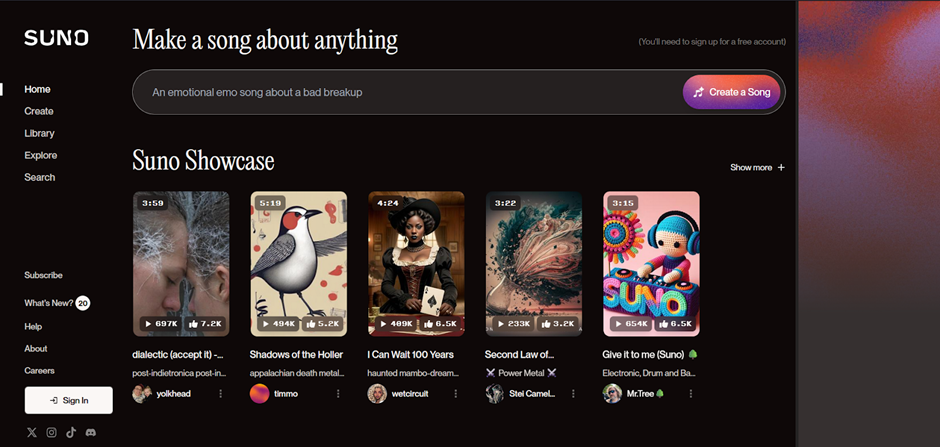Image resolution: width=940 pixels, height=447 pixels.
Task: Play Give it to me with 654K plays
Action: [631, 324]
